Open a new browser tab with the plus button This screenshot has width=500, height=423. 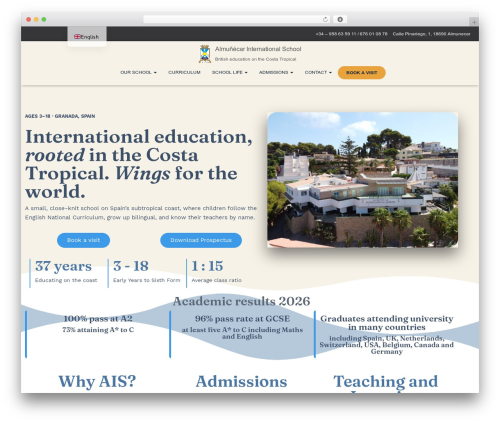[474, 22]
